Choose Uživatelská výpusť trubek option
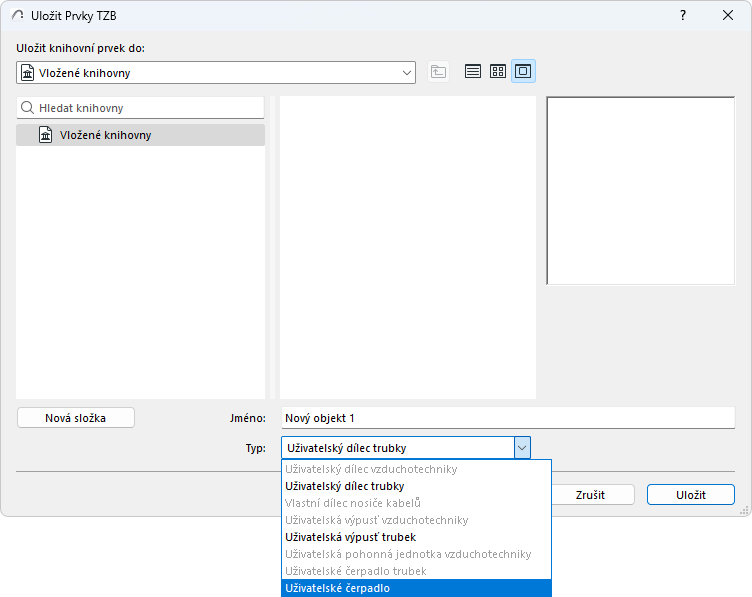Viewport: 752px width, 597px height. (x=416, y=537)
